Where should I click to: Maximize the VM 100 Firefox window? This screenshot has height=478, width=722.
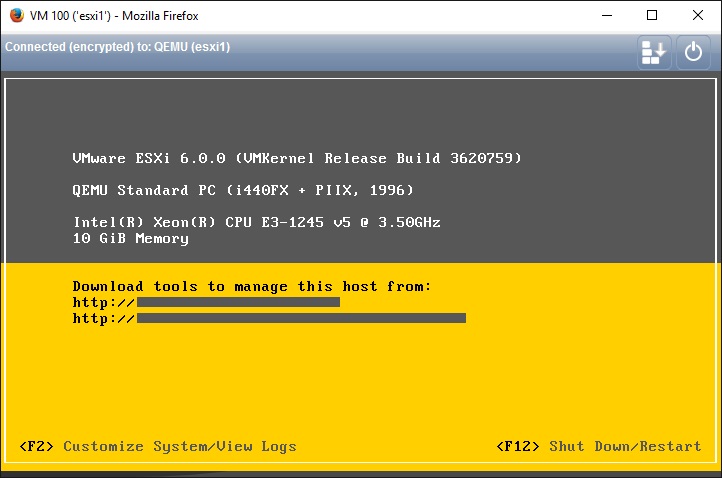point(652,16)
